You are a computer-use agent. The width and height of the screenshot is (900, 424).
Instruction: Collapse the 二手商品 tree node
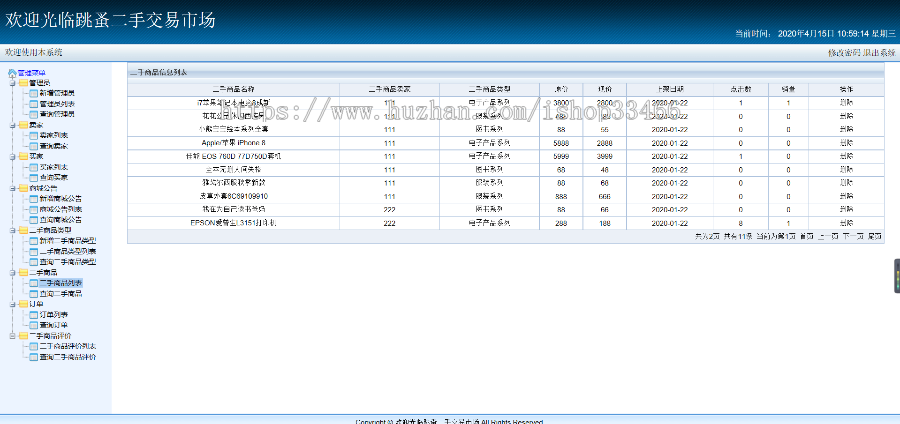tap(12, 273)
